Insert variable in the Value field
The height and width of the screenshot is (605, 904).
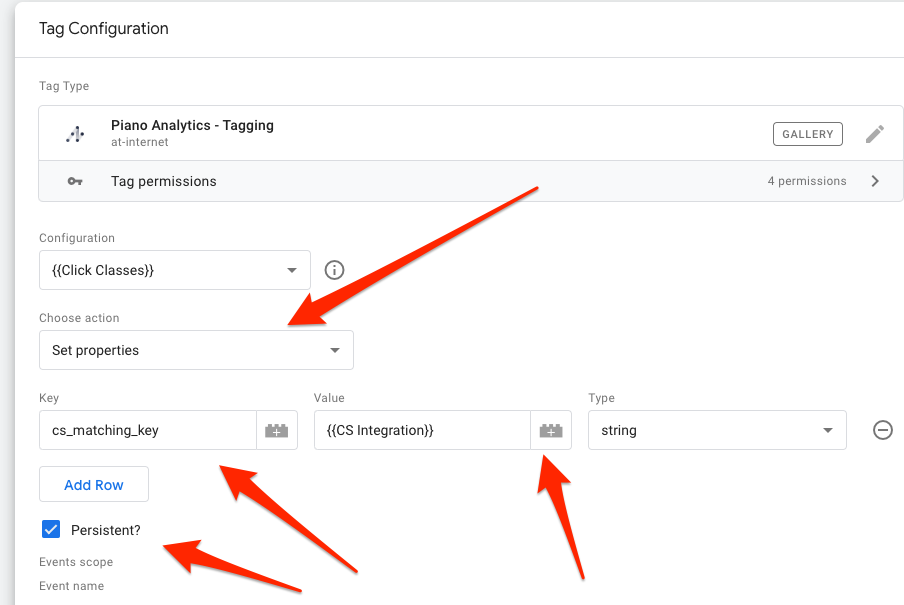pos(551,430)
